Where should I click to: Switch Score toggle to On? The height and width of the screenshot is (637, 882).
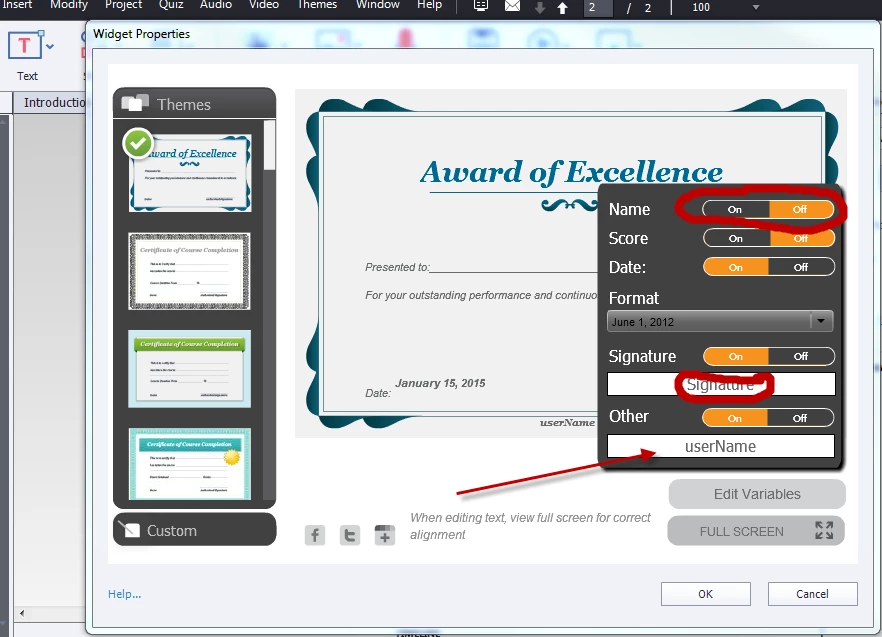[736, 238]
